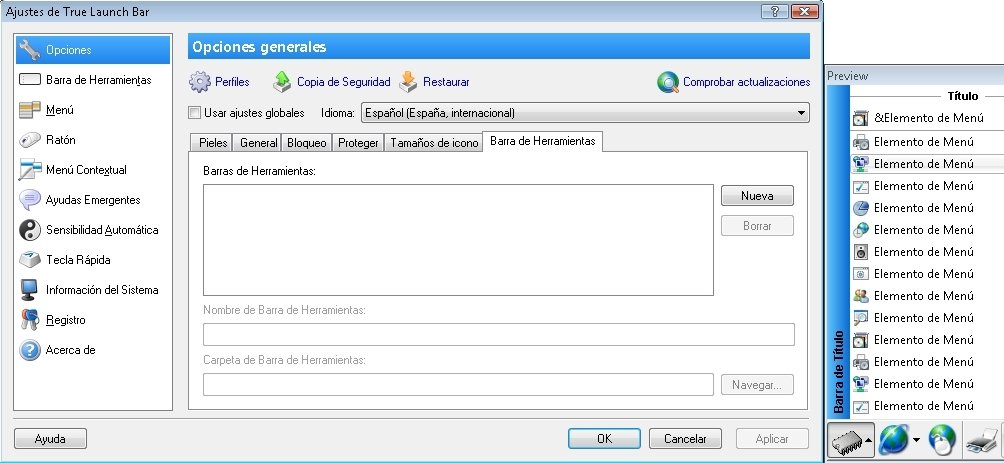The width and height of the screenshot is (1004, 463).
Task: Click the Restaurar restore icon
Action: (x=408, y=82)
